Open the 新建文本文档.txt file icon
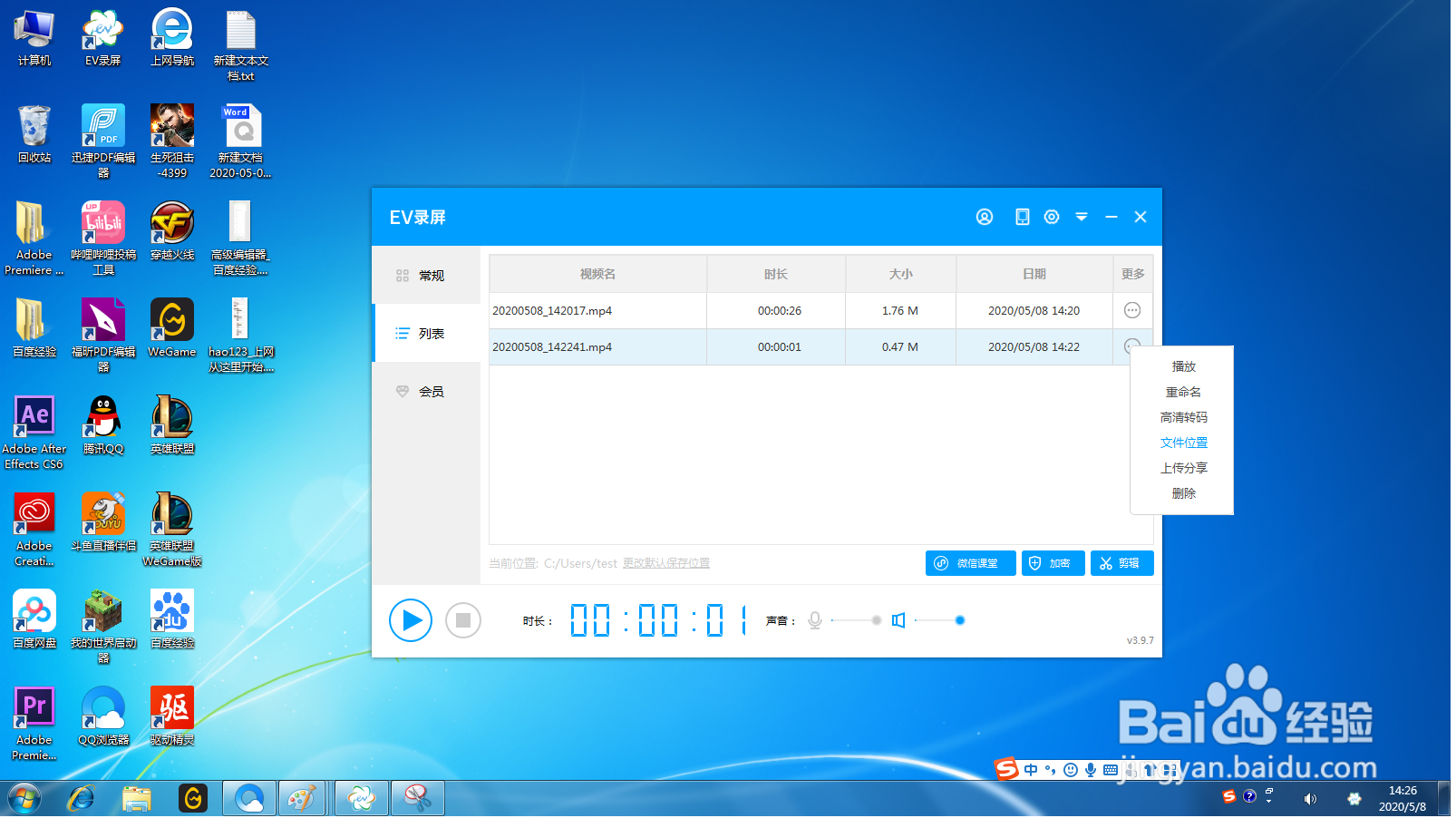The image size is (1456, 818). tap(241, 45)
